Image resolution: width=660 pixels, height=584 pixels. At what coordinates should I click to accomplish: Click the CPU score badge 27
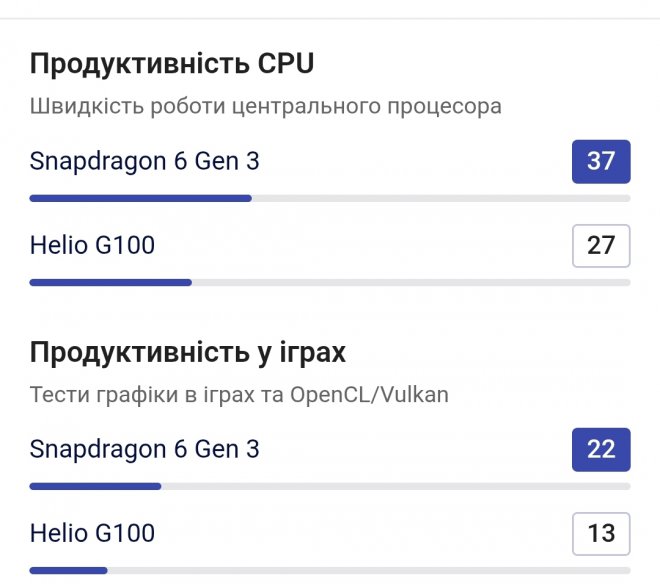600,245
